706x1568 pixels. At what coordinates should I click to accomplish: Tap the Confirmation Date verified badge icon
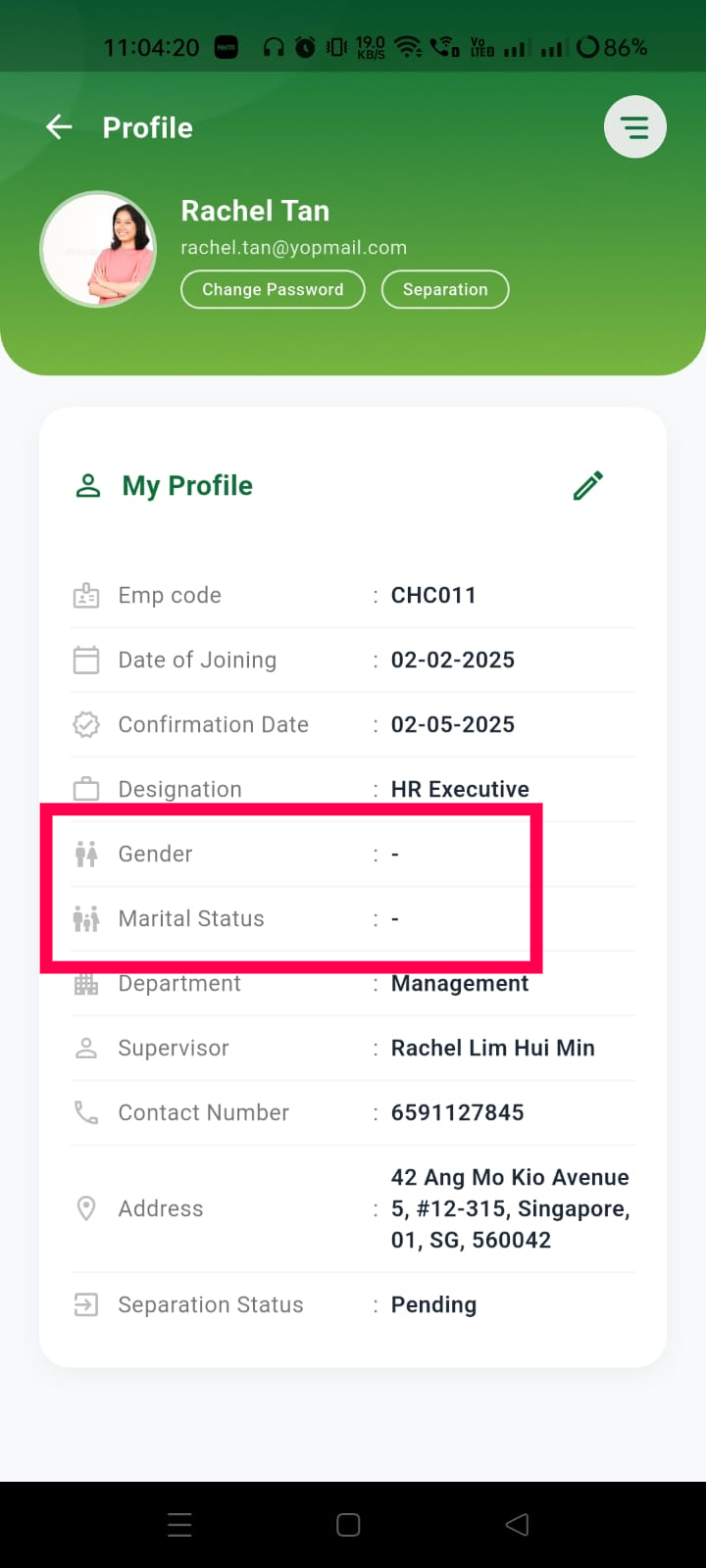[86, 724]
